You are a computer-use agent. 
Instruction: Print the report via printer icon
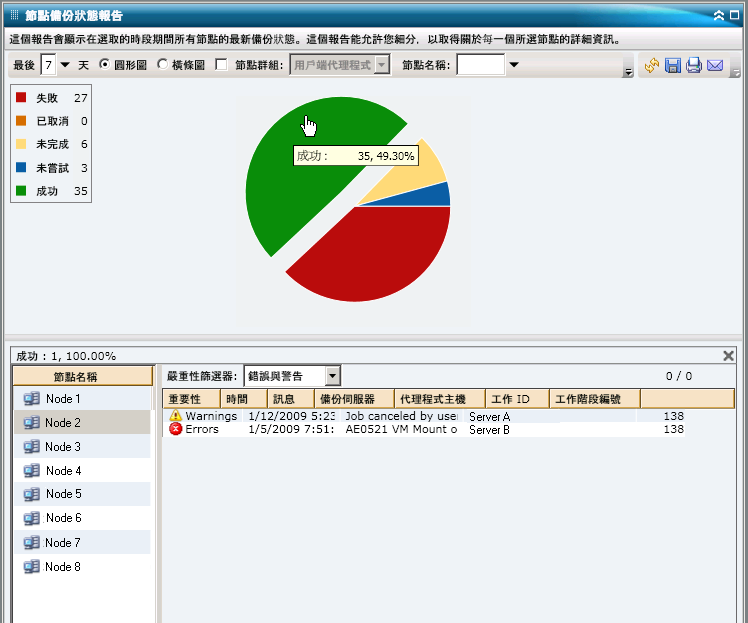click(694, 65)
